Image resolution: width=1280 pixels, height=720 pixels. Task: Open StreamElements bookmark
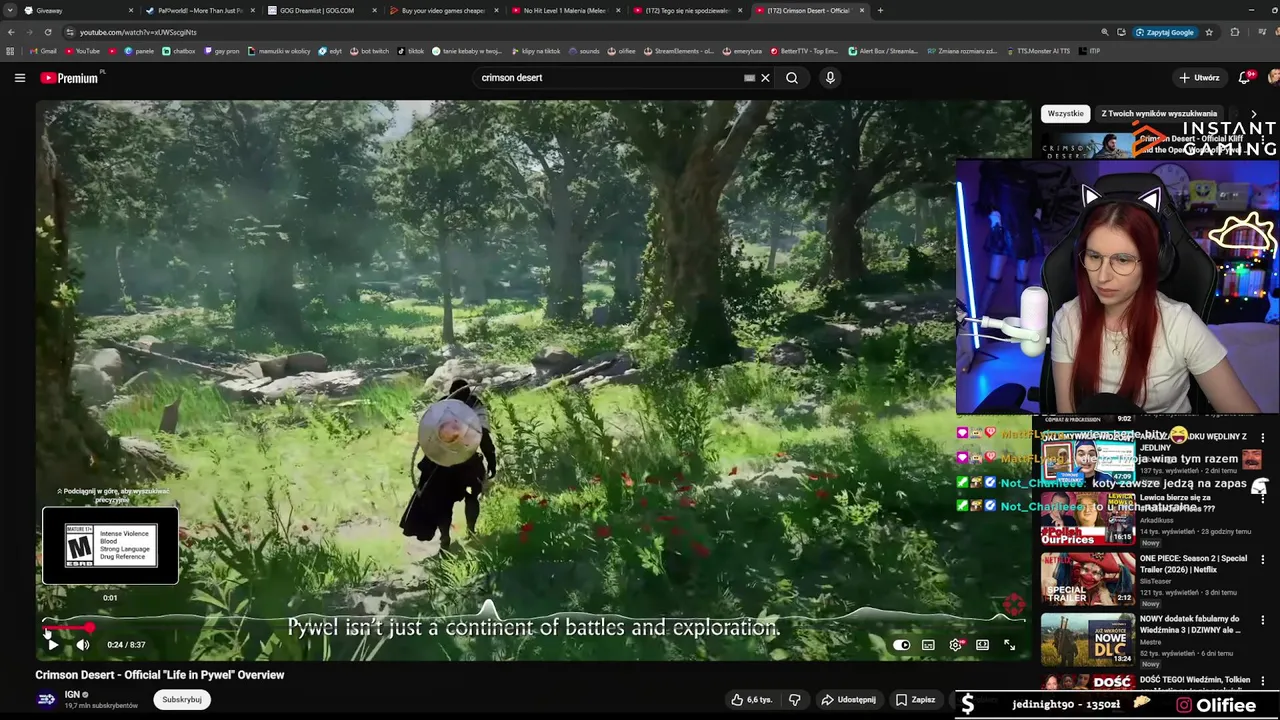(x=679, y=51)
